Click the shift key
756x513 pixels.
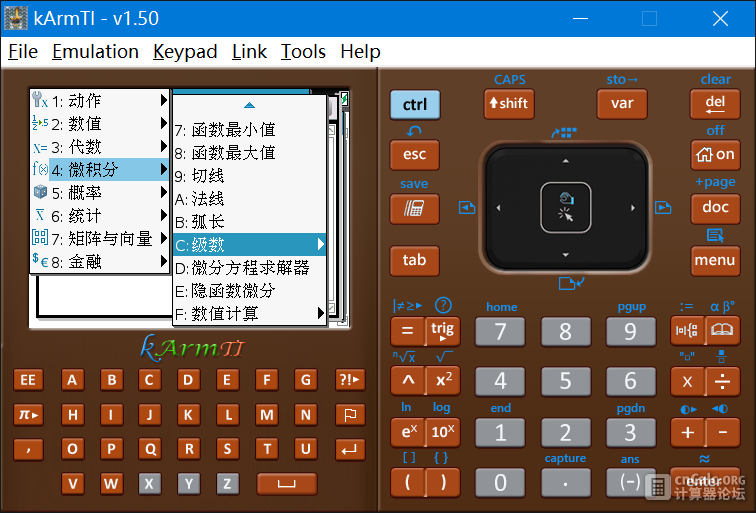pos(509,103)
